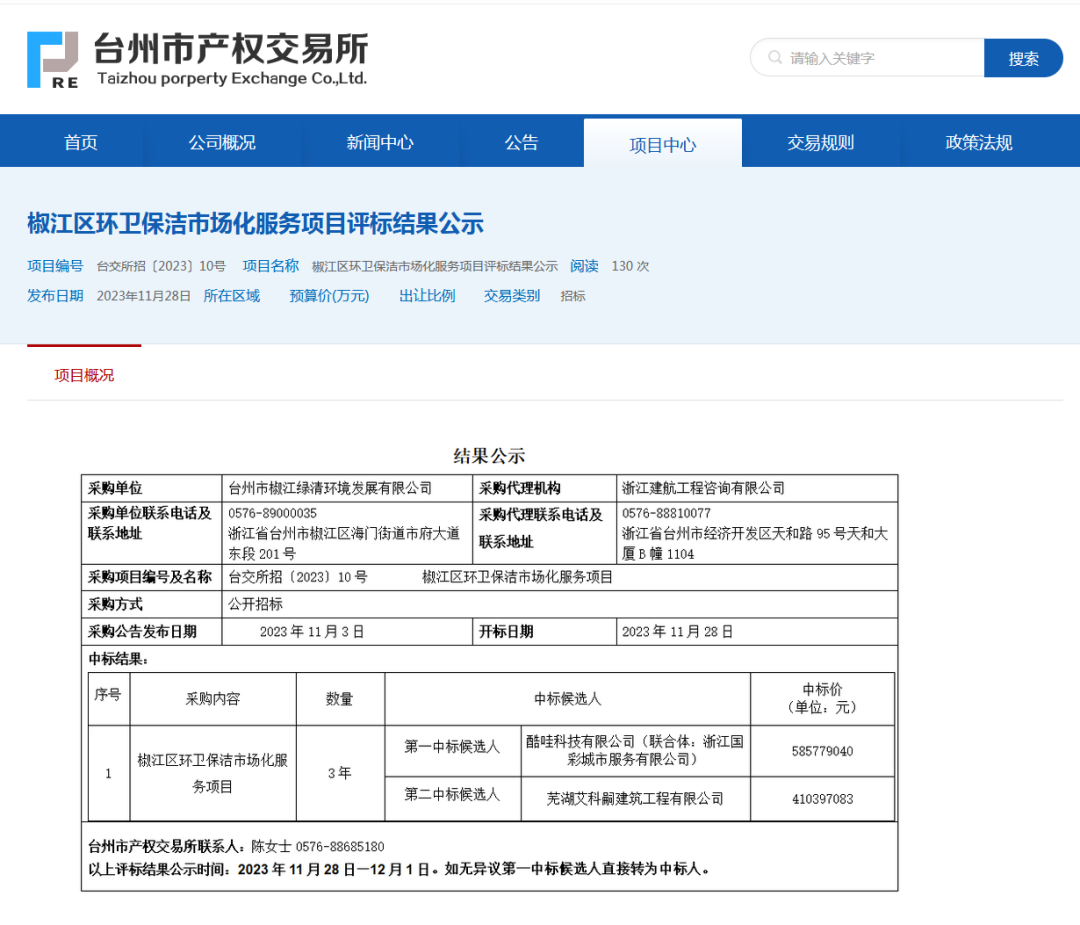Click the 所在区域 label

231,295
